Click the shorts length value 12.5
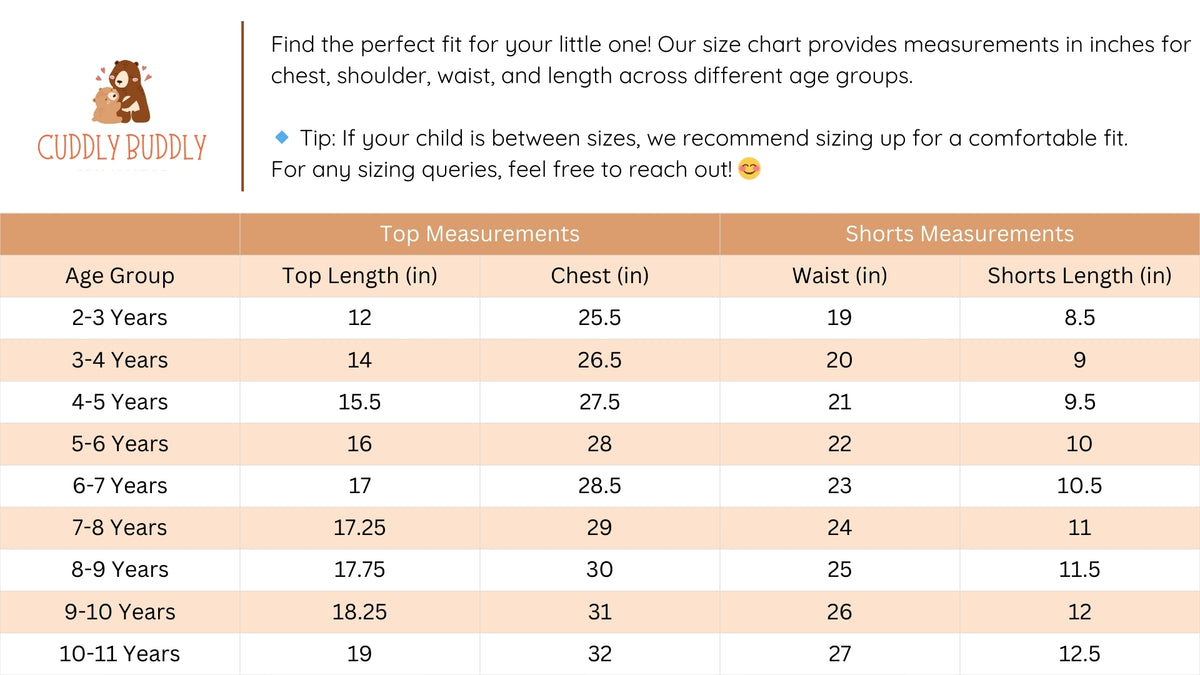The height and width of the screenshot is (675, 1200). point(1079,654)
